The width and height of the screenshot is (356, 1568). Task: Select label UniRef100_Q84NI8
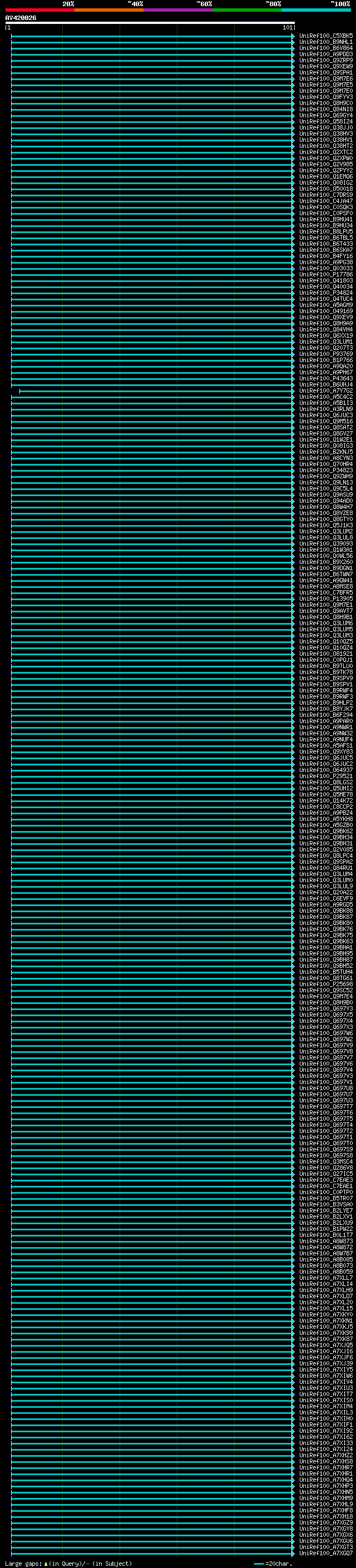click(326, 109)
